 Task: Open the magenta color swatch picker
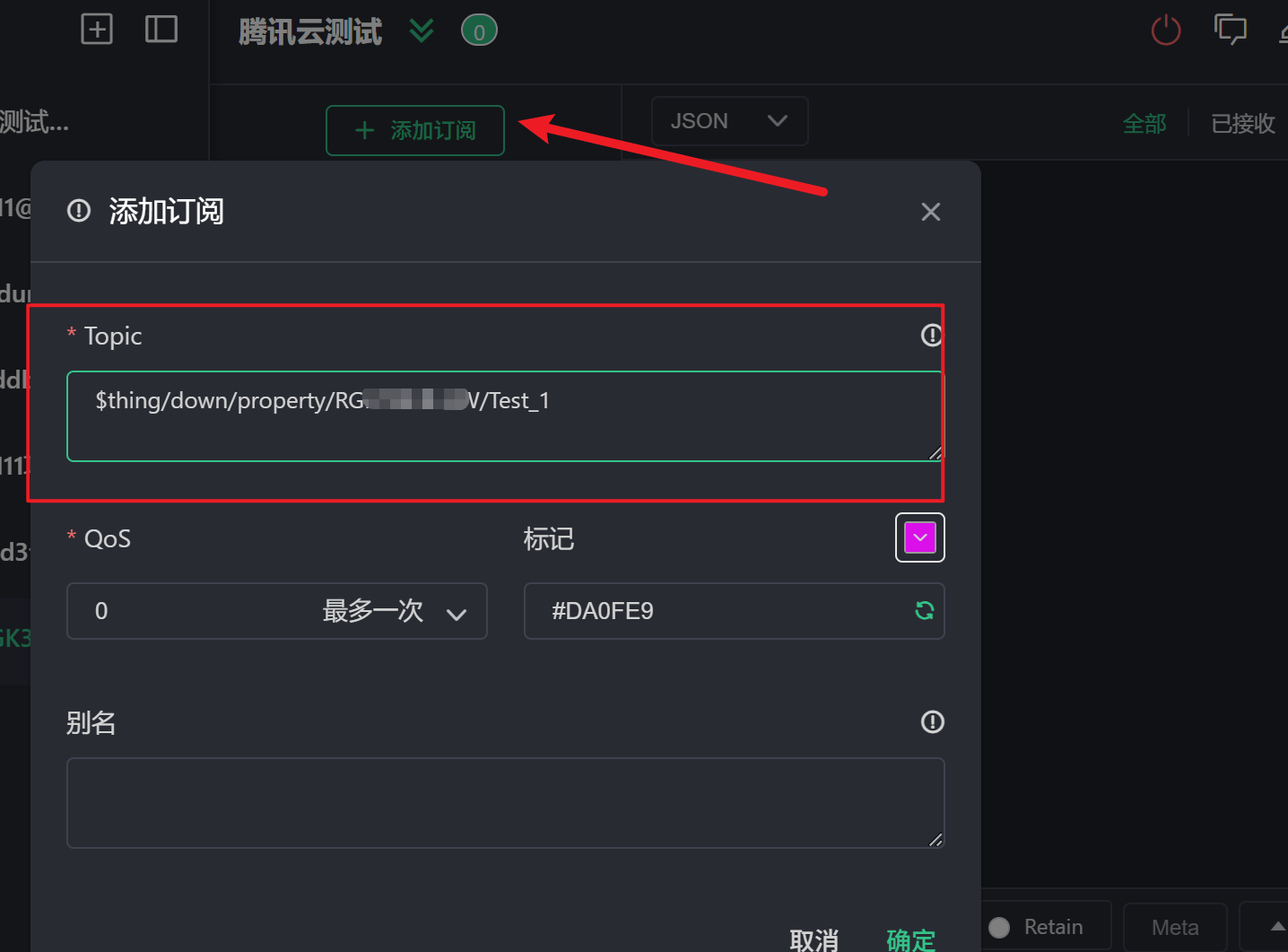919,537
